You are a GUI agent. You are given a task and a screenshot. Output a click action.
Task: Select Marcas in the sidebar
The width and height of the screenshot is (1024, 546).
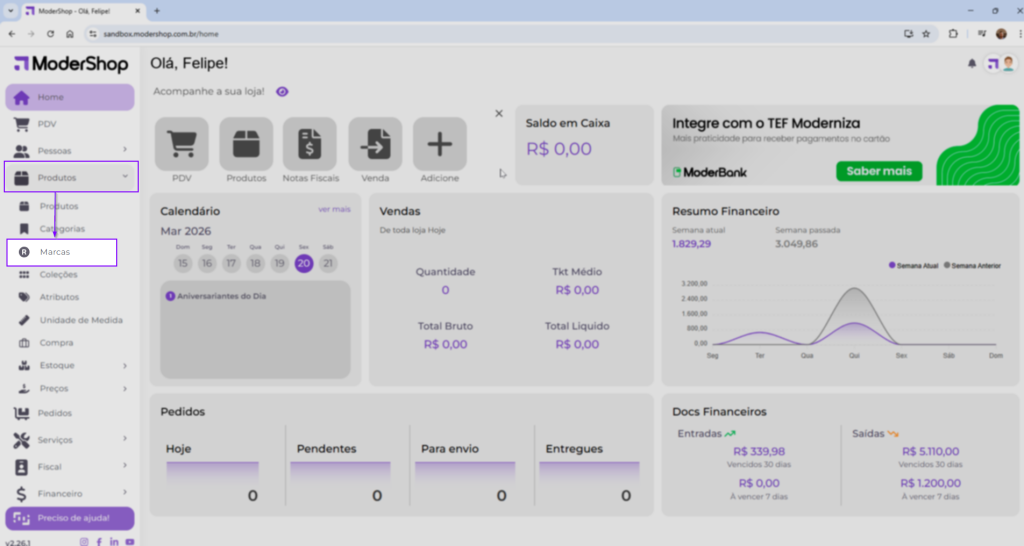click(55, 252)
